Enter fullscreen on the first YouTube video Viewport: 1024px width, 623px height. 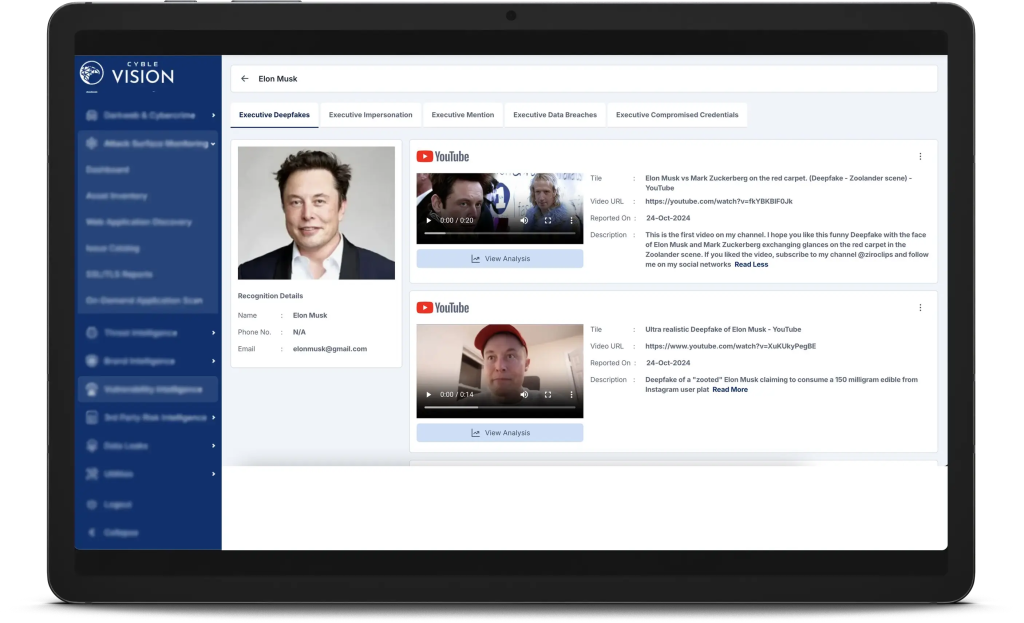coord(548,220)
